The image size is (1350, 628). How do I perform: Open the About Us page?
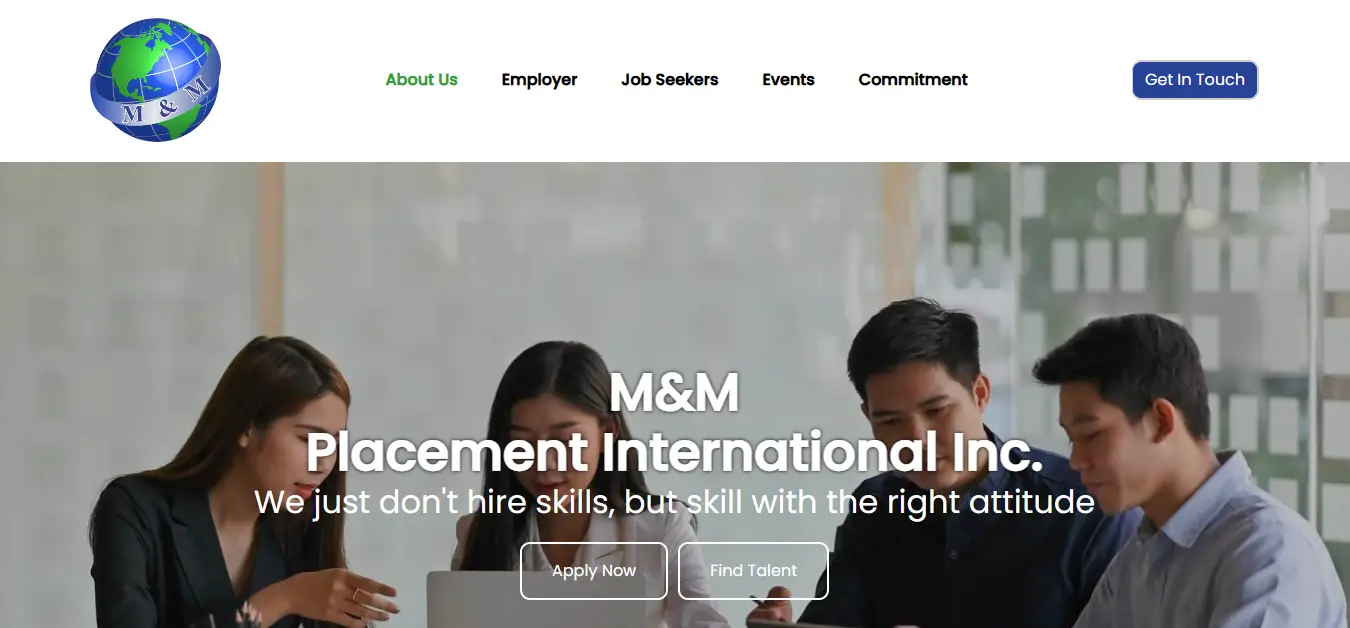click(421, 80)
